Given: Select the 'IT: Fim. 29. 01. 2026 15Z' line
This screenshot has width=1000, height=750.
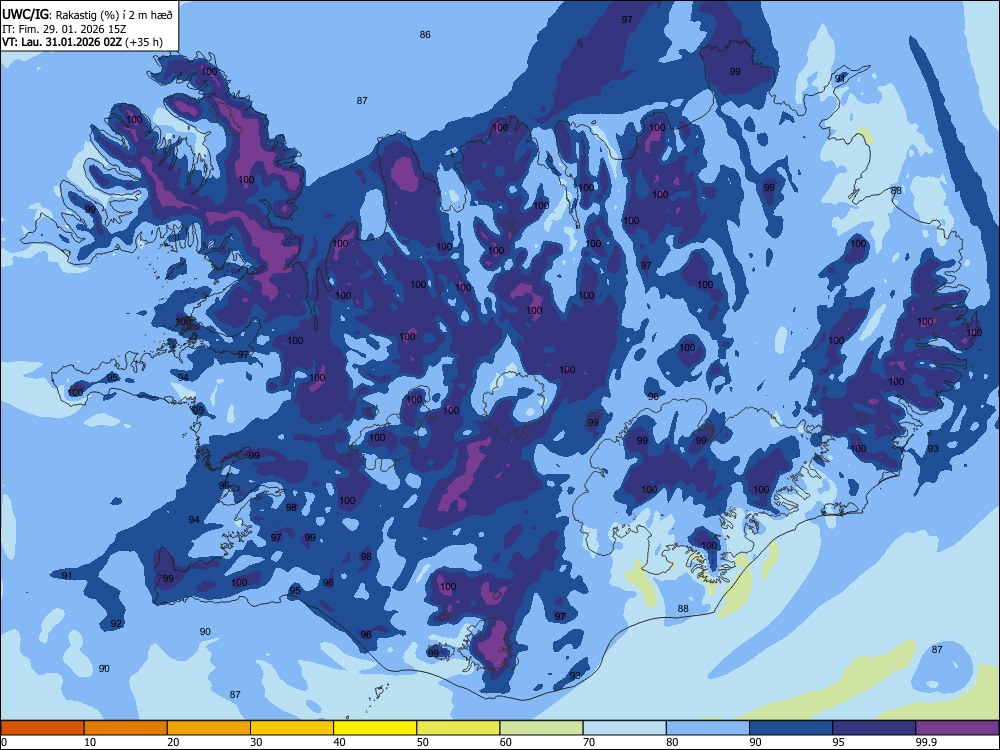Looking at the screenshot, I should pos(64,29).
